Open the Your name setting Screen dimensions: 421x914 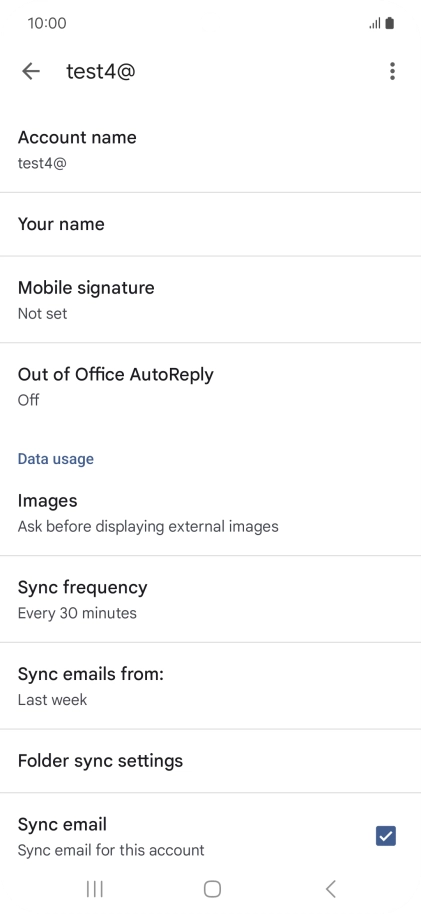[210, 224]
